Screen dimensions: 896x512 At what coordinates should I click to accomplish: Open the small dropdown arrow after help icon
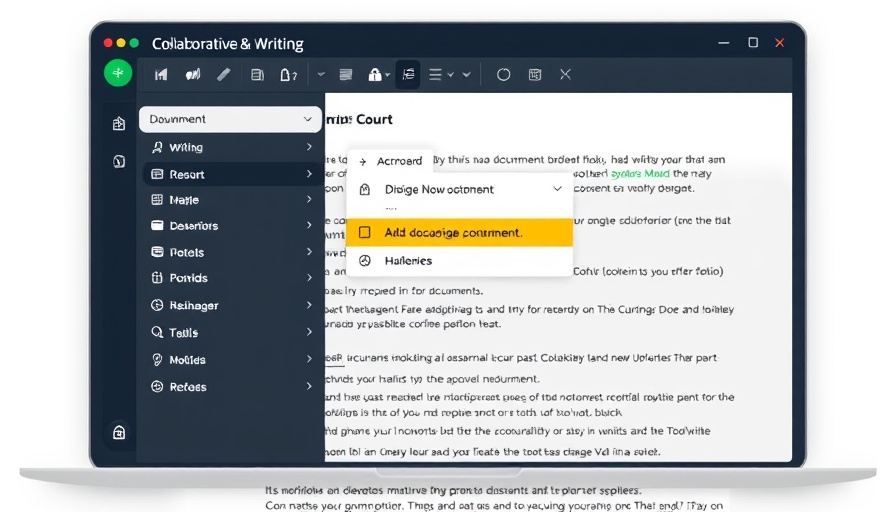click(x=321, y=74)
